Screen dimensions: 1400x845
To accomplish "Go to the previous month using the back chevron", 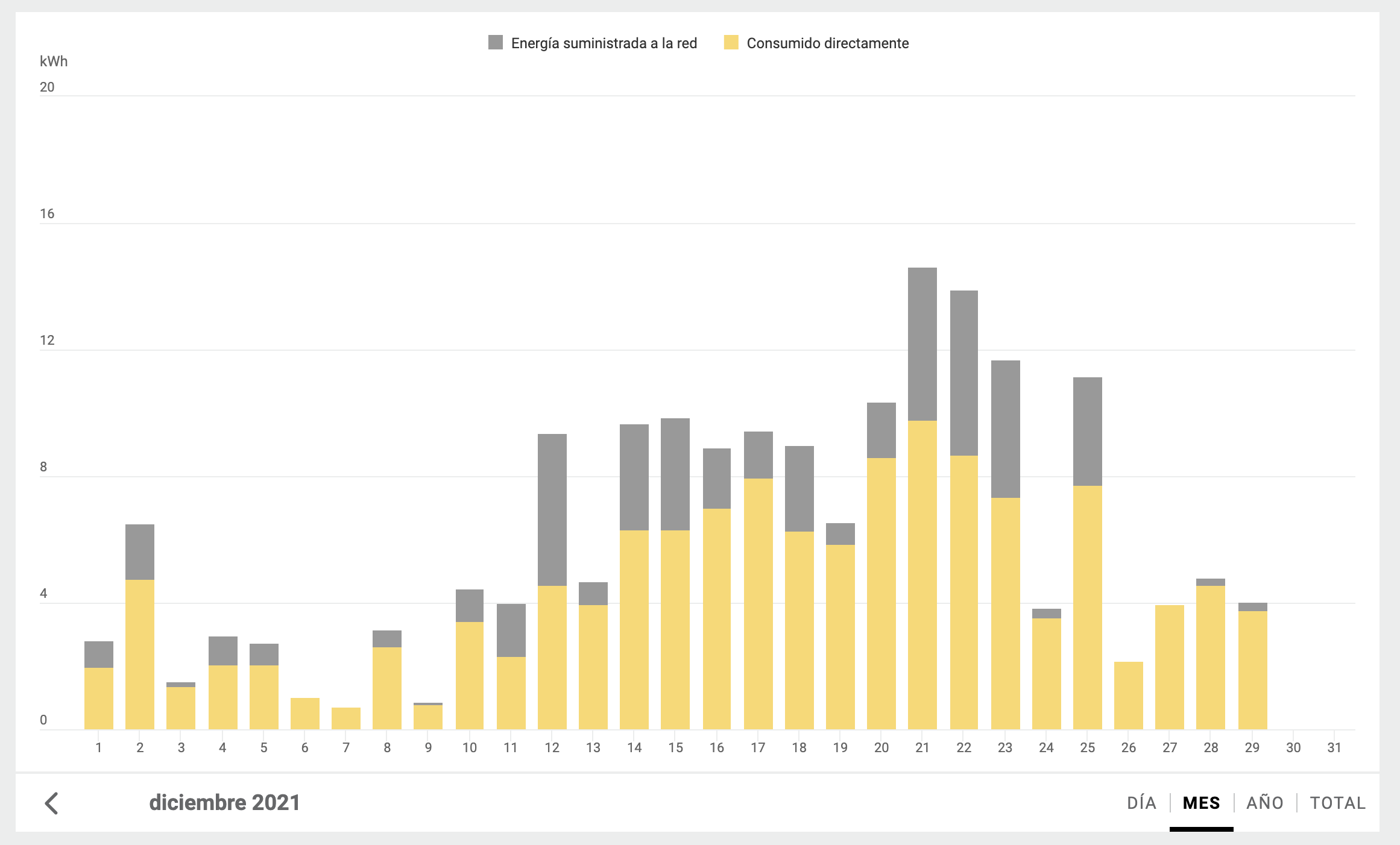I will tap(52, 803).
